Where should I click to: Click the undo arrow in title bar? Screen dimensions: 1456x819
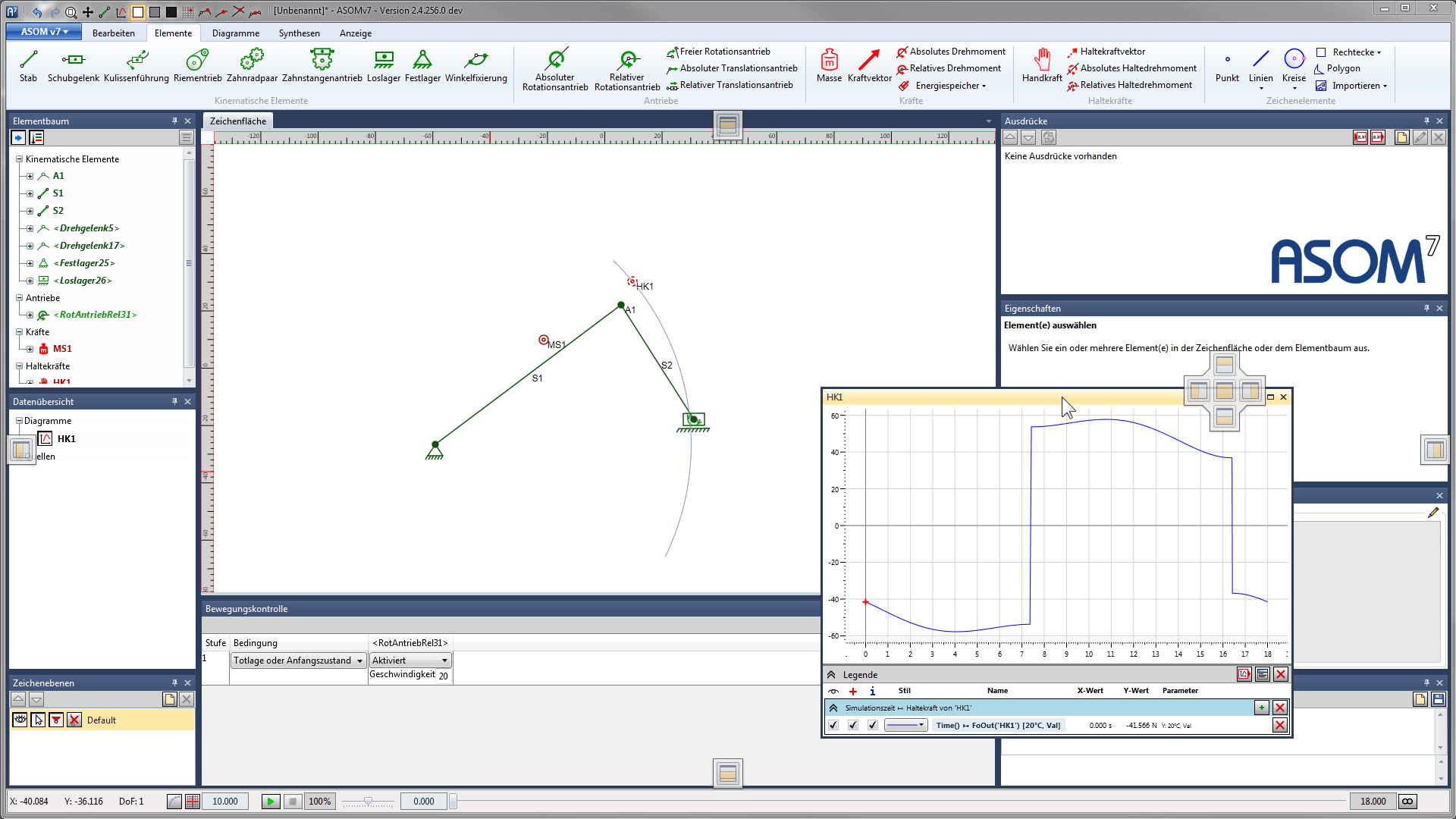tap(36, 11)
